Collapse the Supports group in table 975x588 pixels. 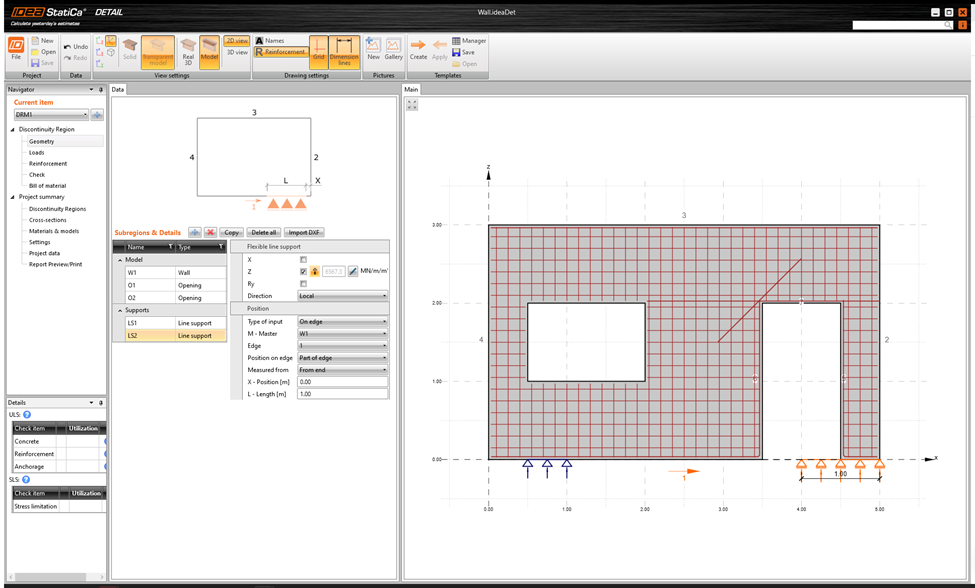pyautogui.click(x=120, y=310)
